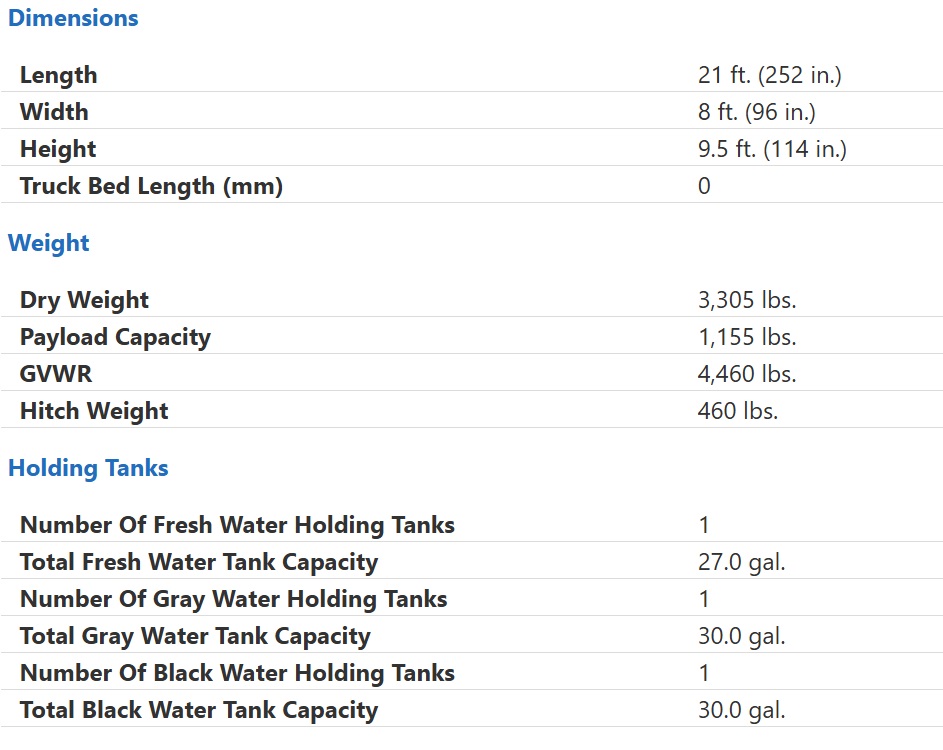Click the 1,155 lbs. payload value

747,337
